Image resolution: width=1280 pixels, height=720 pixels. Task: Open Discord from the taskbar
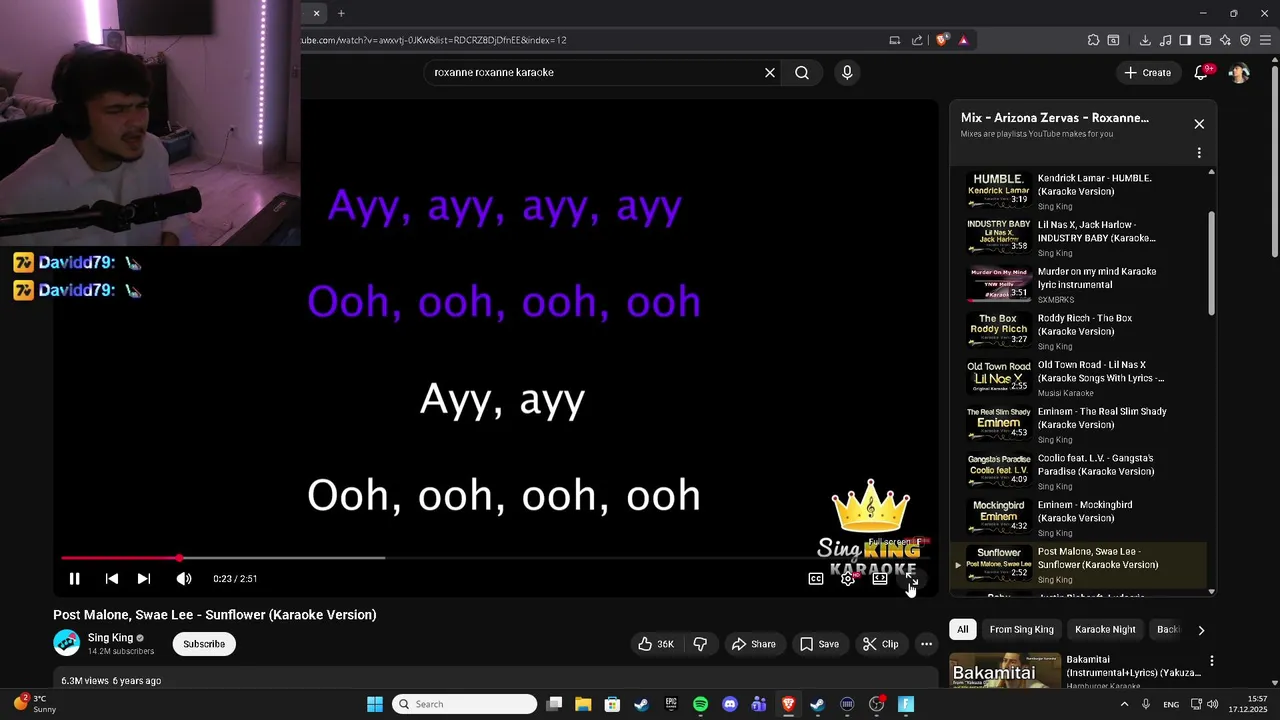[x=730, y=704]
